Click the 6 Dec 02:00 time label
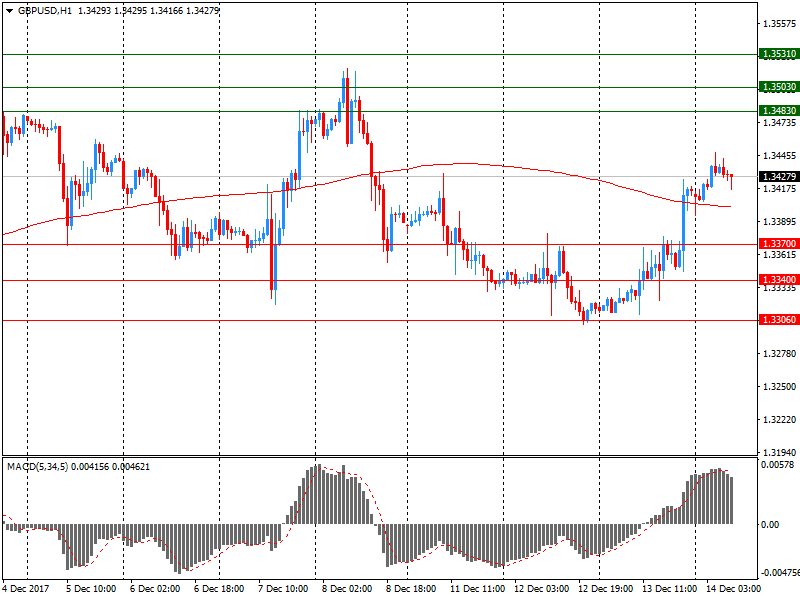The image size is (800, 600). [x=155, y=588]
